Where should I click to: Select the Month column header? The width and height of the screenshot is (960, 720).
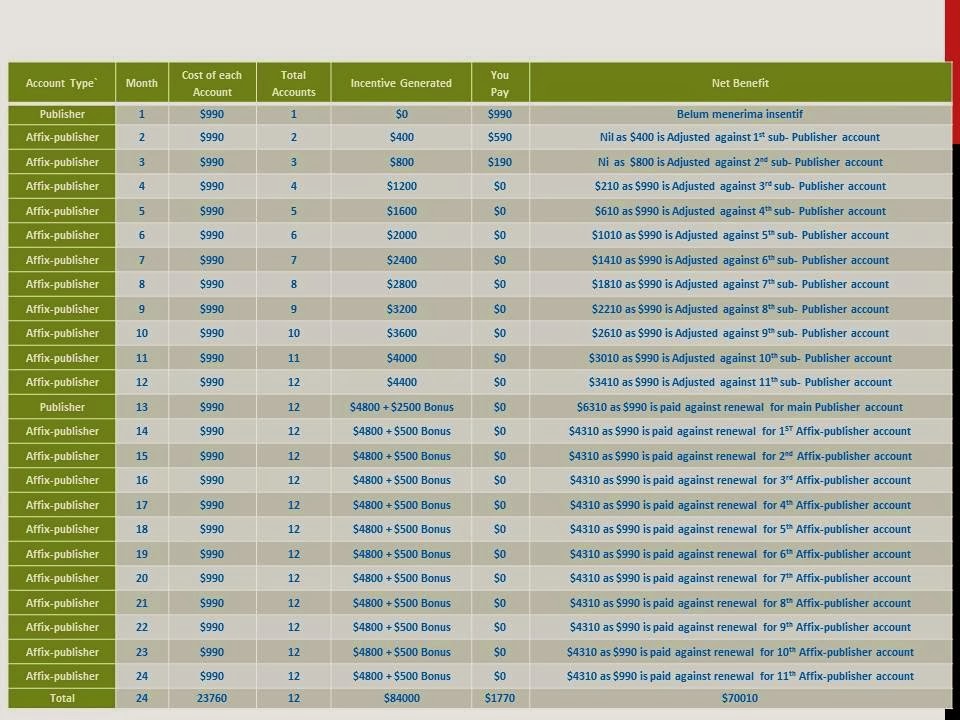pos(141,83)
